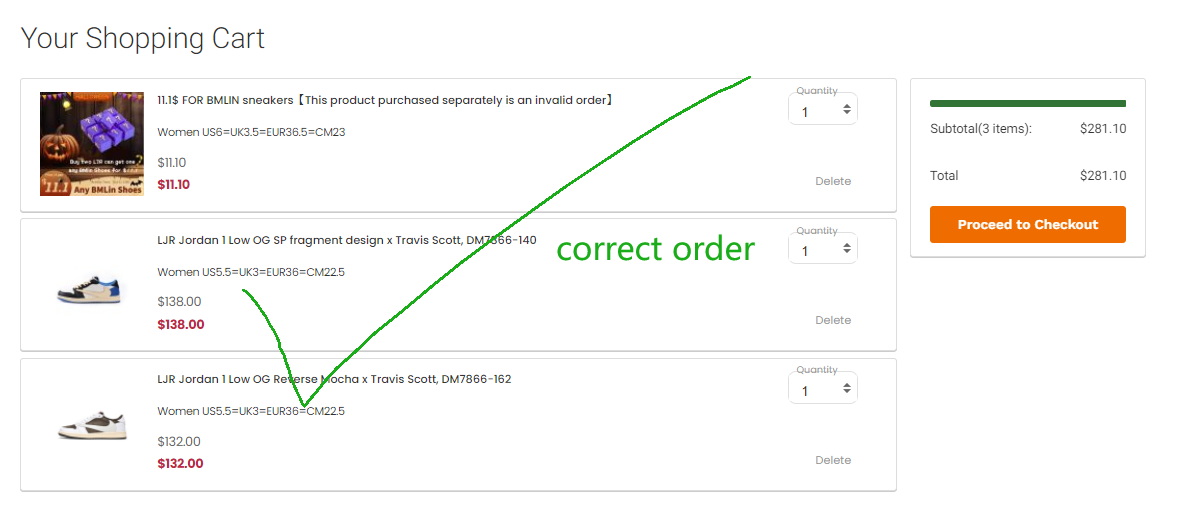The width and height of the screenshot is (1179, 521).
Task: Click the fragment design Jordan shoe thumbnail
Action: pos(89,288)
